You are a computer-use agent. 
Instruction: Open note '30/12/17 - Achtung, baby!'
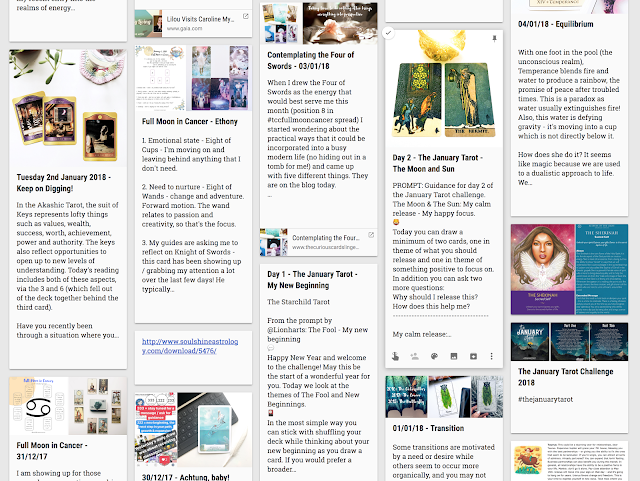[x=186, y=477]
